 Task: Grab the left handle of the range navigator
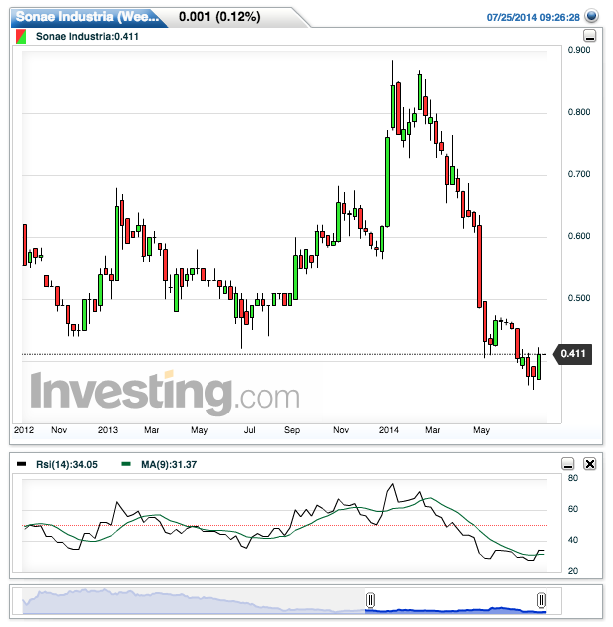click(370, 600)
